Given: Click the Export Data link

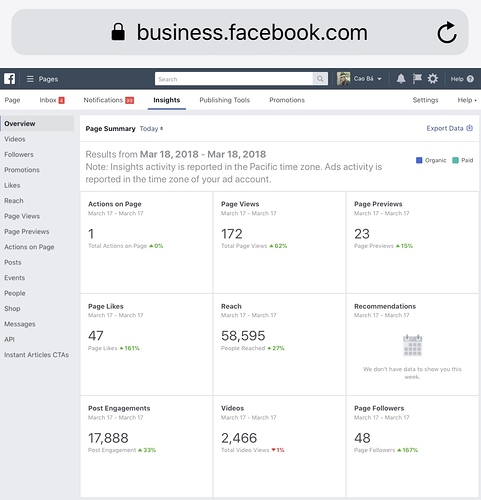Looking at the screenshot, I should (445, 128).
